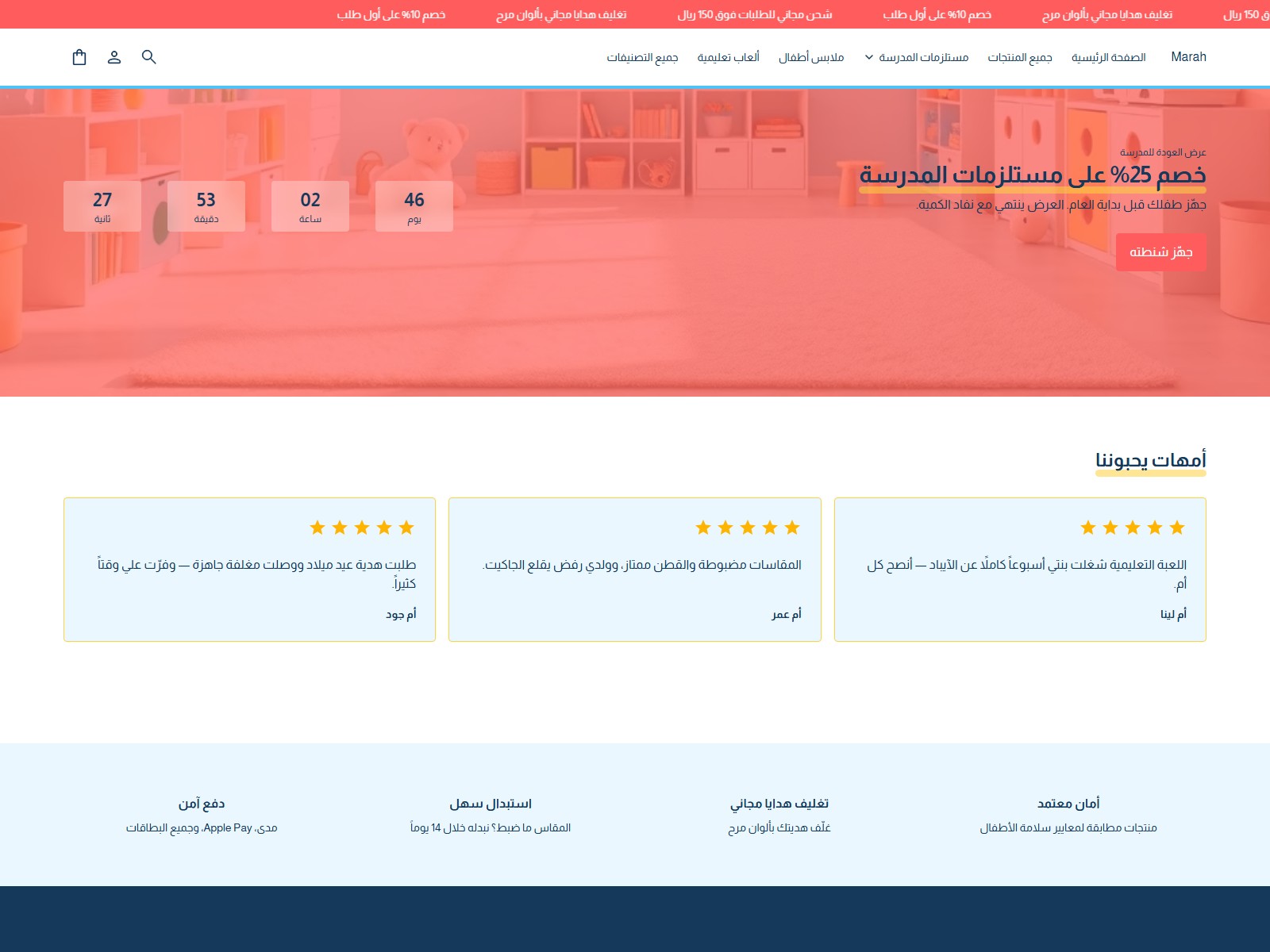The width and height of the screenshot is (1270, 952).
Task: Click the feature heading أمان معتمد
Action: (1068, 804)
